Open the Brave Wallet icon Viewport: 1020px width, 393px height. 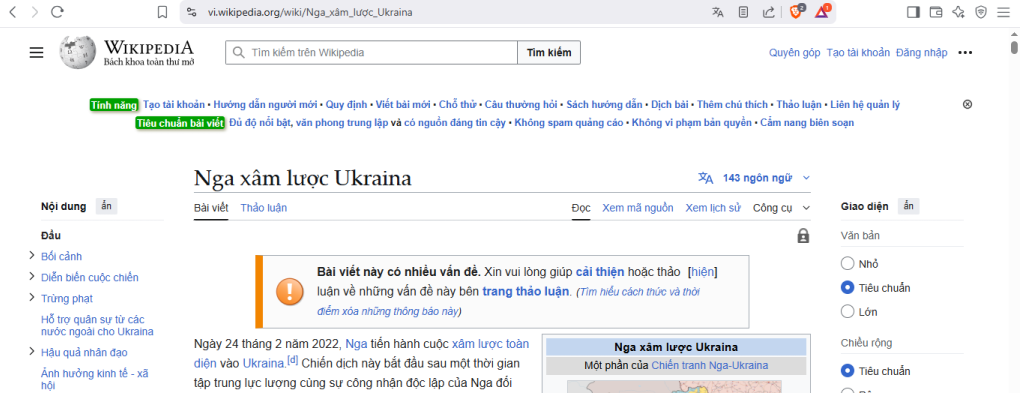(x=935, y=12)
